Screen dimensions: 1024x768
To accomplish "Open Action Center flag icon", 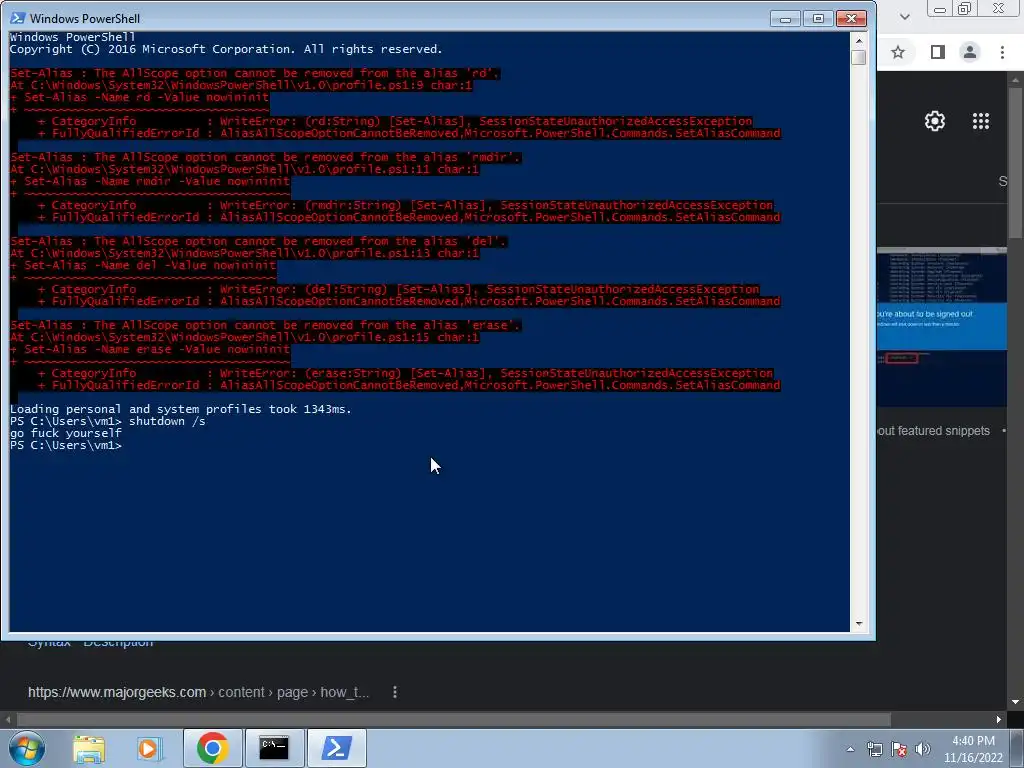I will [899, 749].
